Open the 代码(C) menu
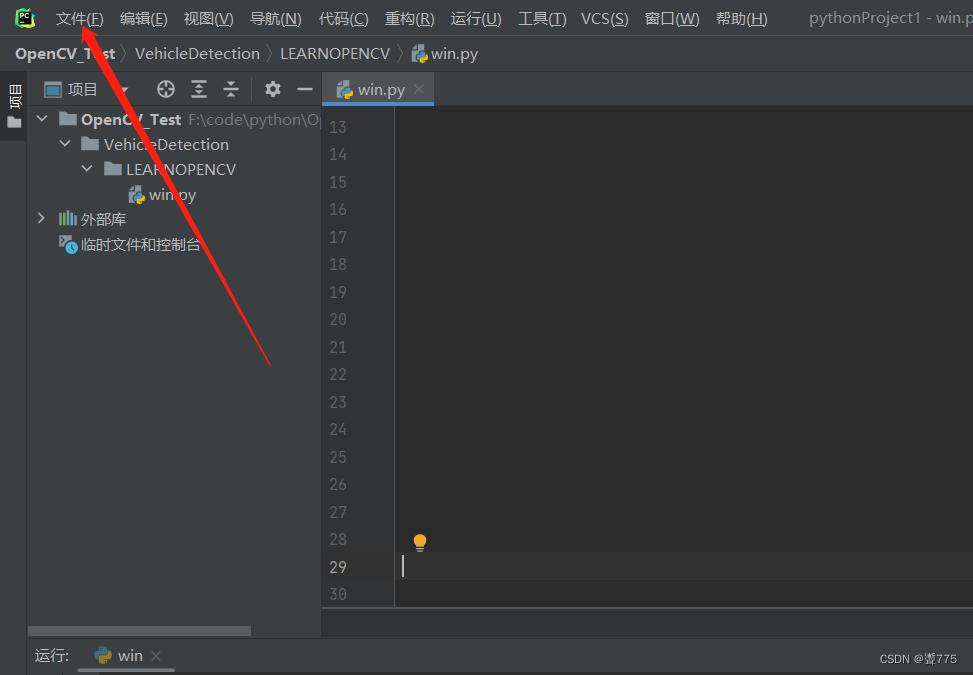The height and width of the screenshot is (675, 973). click(343, 19)
